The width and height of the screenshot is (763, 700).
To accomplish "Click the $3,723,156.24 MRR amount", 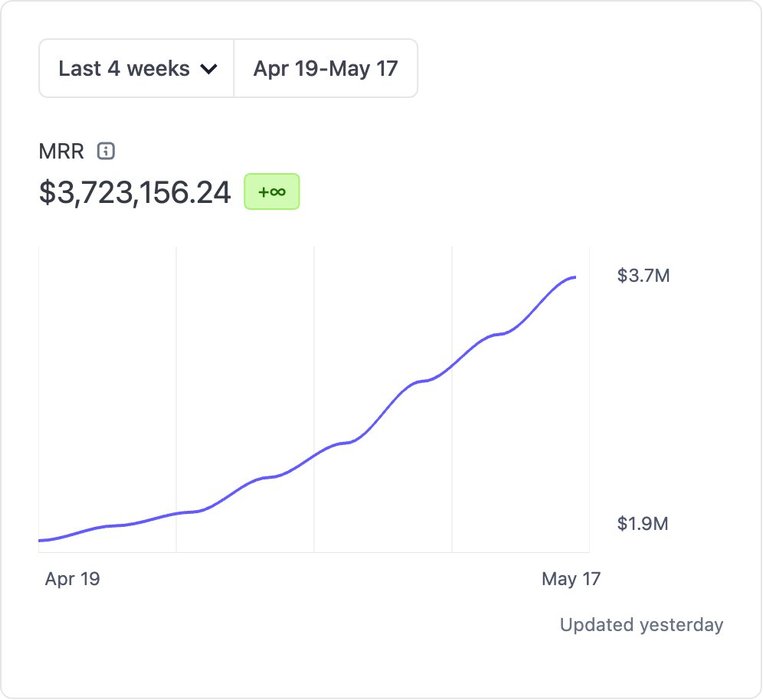I will coord(135,192).
